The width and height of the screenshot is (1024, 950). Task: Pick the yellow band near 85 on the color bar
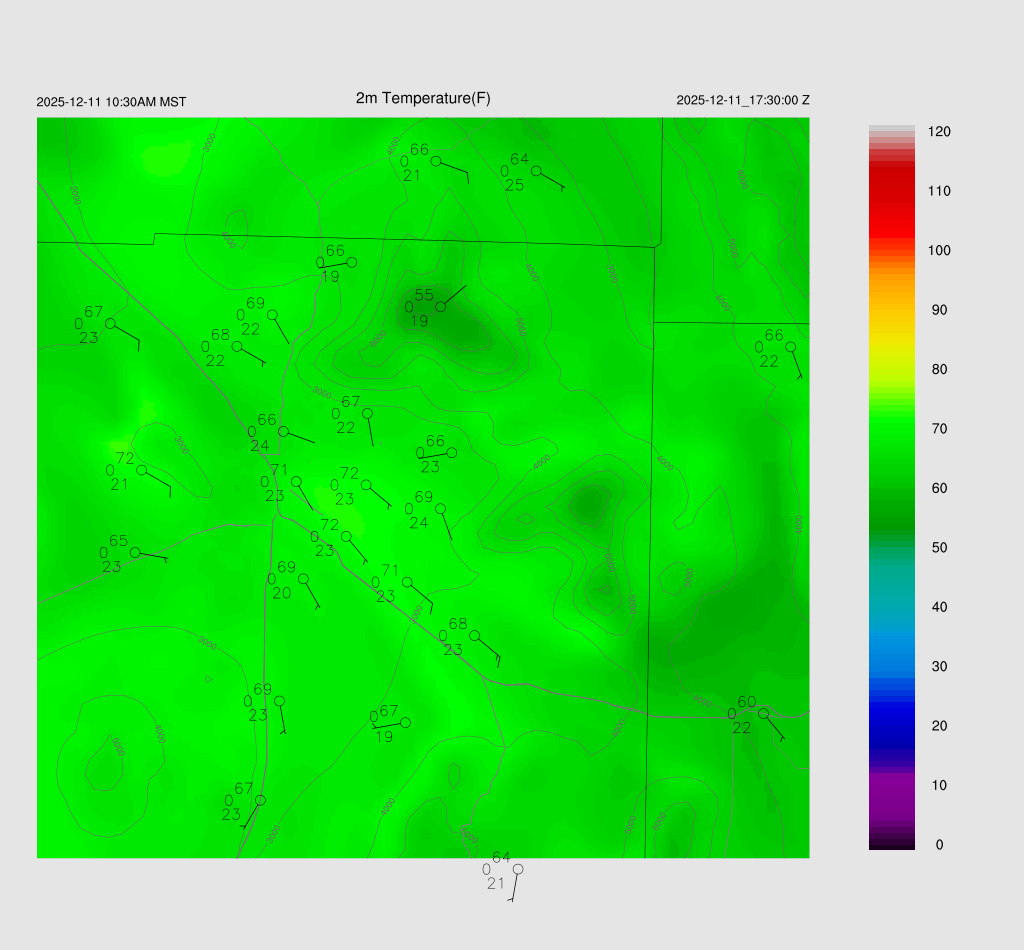891,340
